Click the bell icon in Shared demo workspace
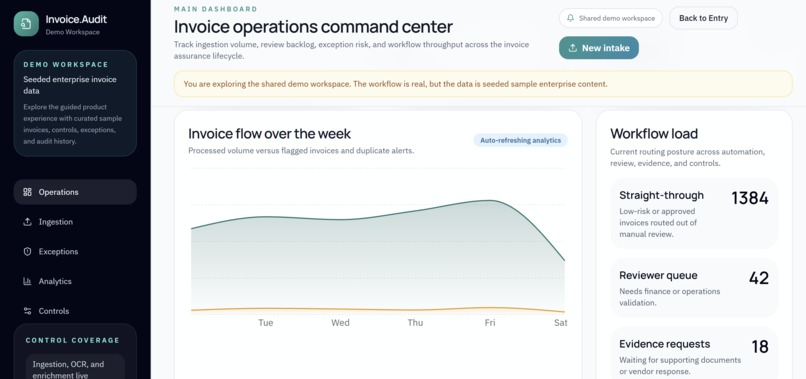The image size is (806, 379). tap(570, 18)
